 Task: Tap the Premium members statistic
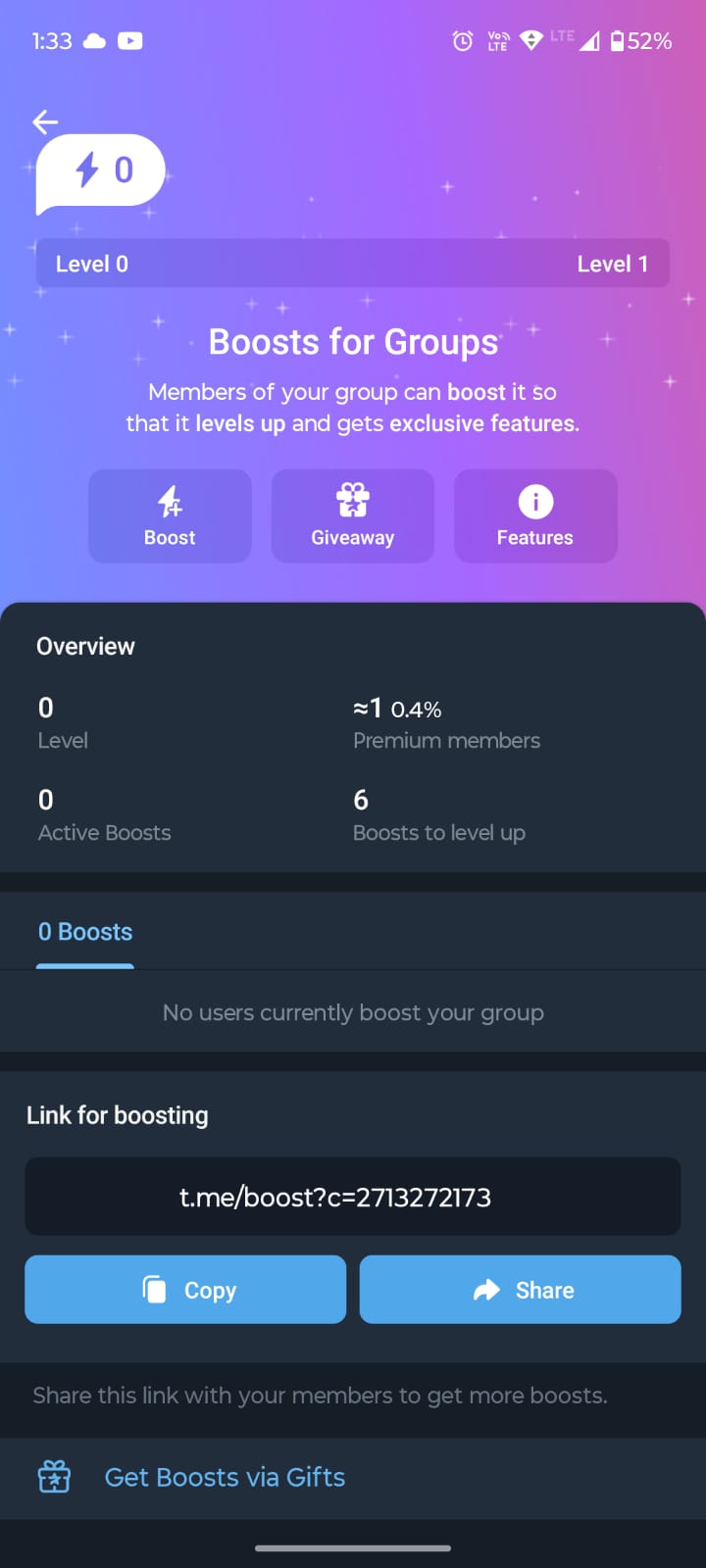point(446,723)
